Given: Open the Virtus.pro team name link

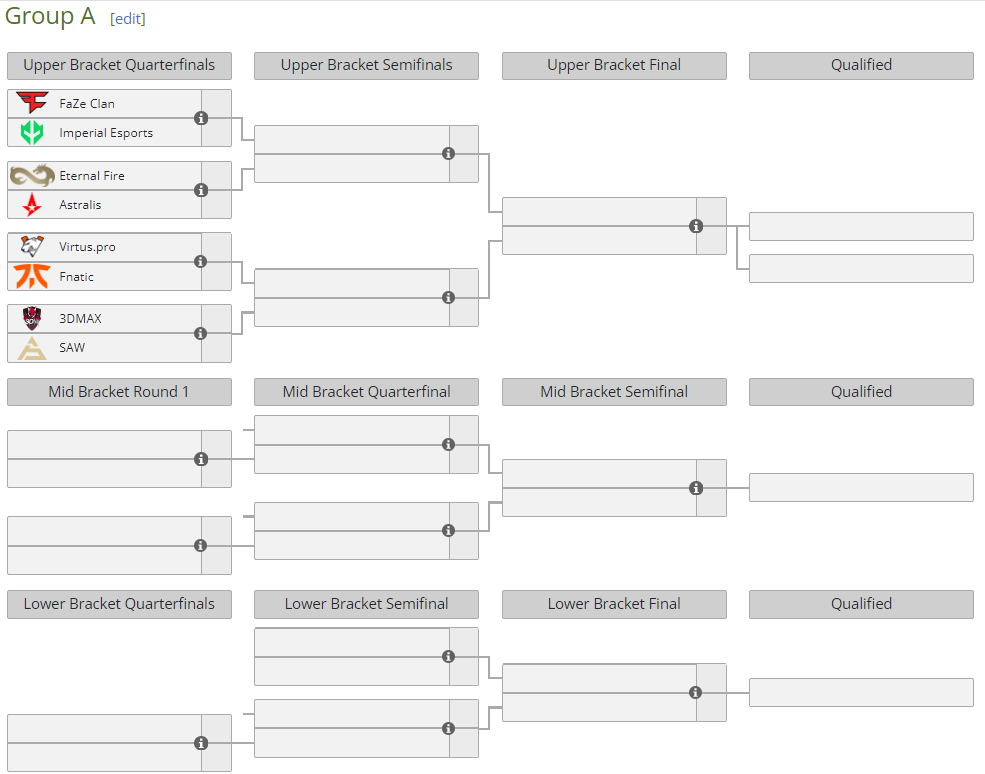Looking at the screenshot, I should pos(87,246).
